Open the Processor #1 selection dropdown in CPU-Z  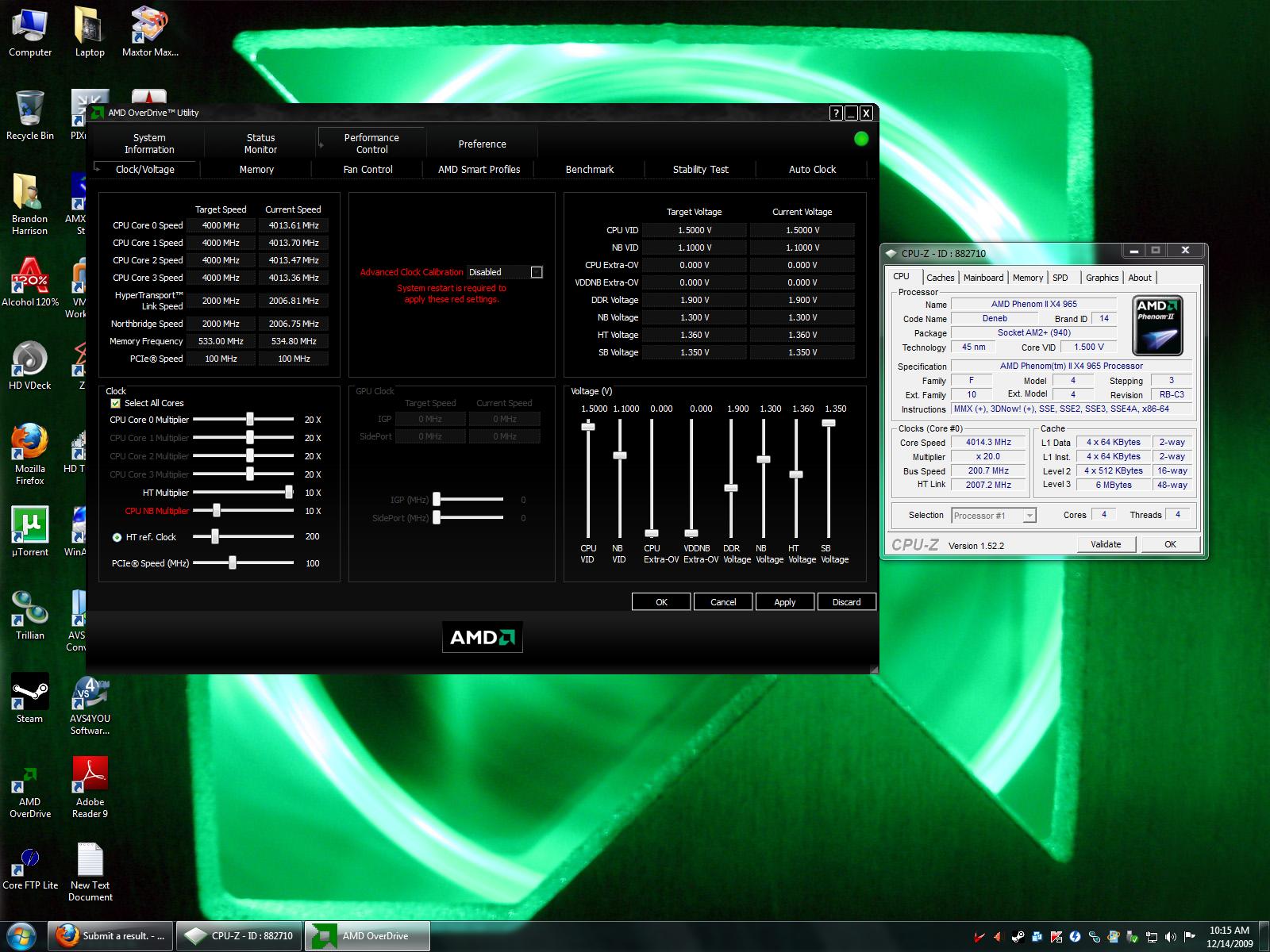click(x=994, y=516)
